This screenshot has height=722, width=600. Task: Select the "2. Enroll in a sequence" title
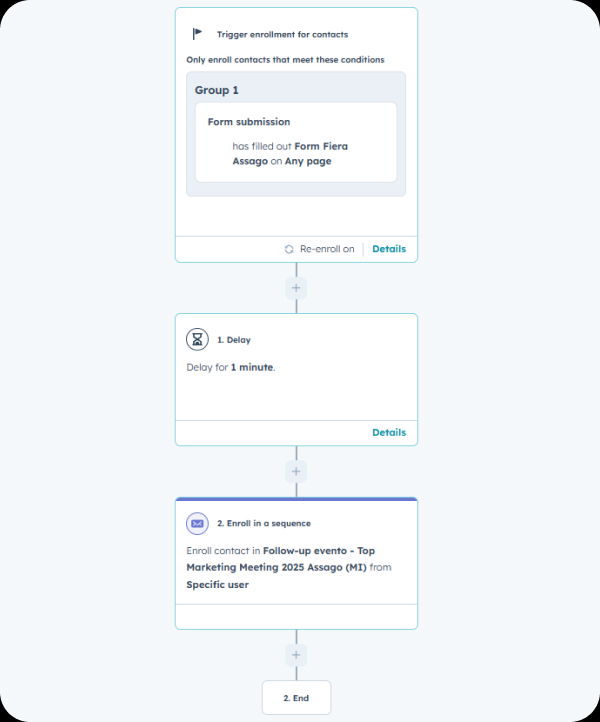[x=264, y=523]
